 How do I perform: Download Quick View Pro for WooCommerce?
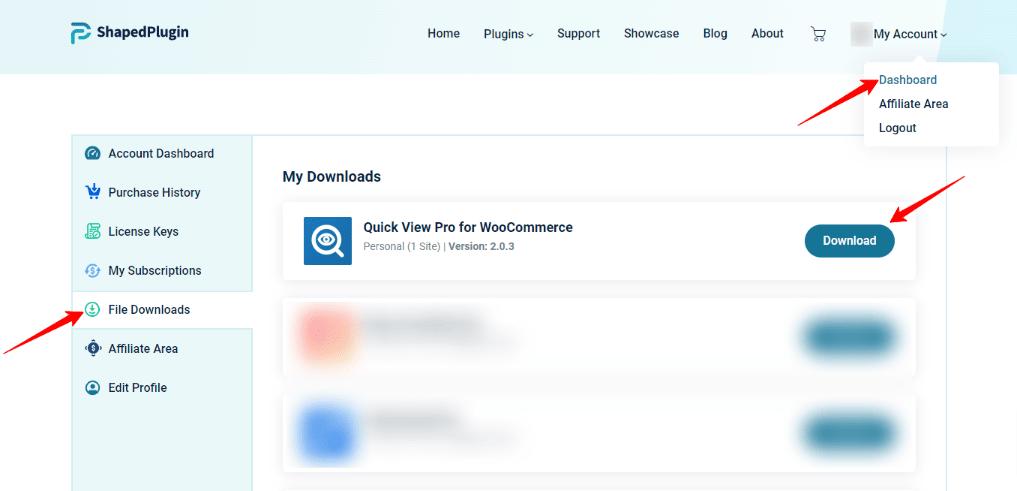pyautogui.click(x=849, y=241)
